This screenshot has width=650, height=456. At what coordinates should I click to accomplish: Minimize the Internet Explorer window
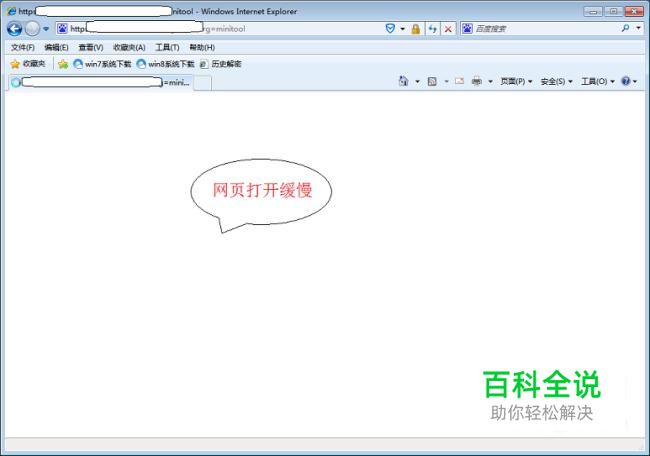tap(593, 12)
